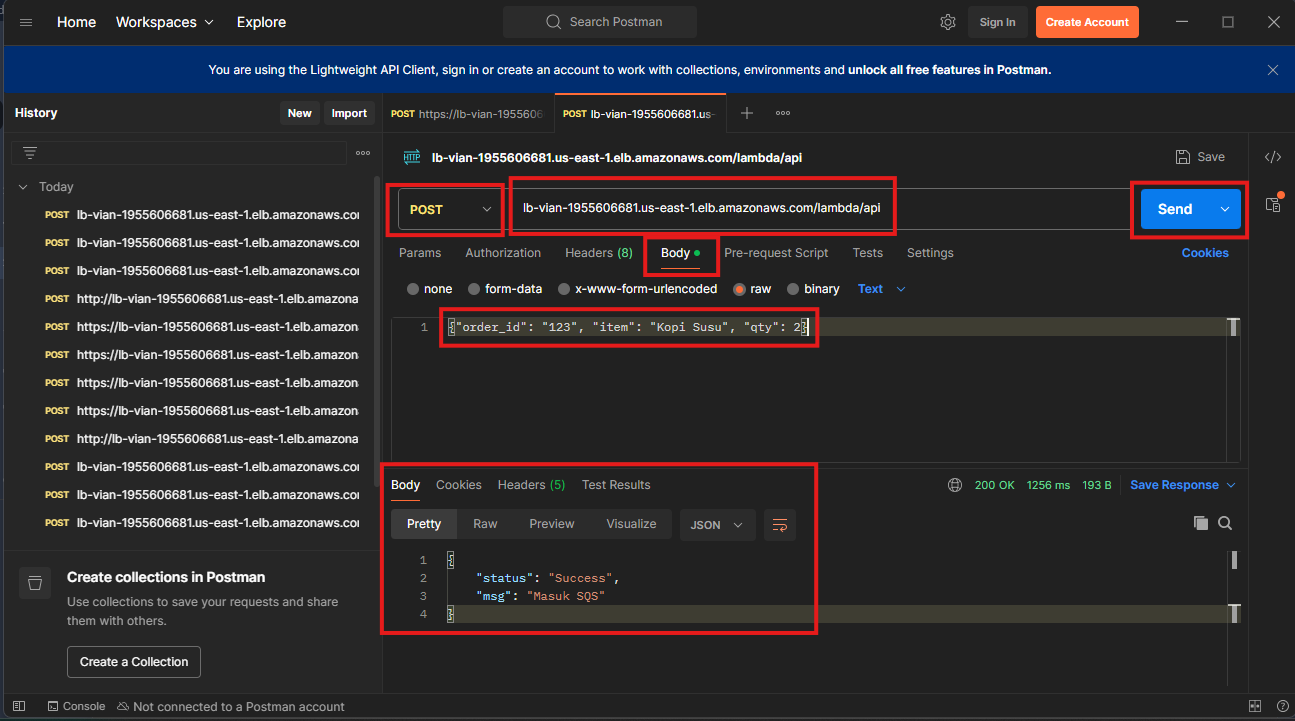Open the settings gear icon

point(948,22)
